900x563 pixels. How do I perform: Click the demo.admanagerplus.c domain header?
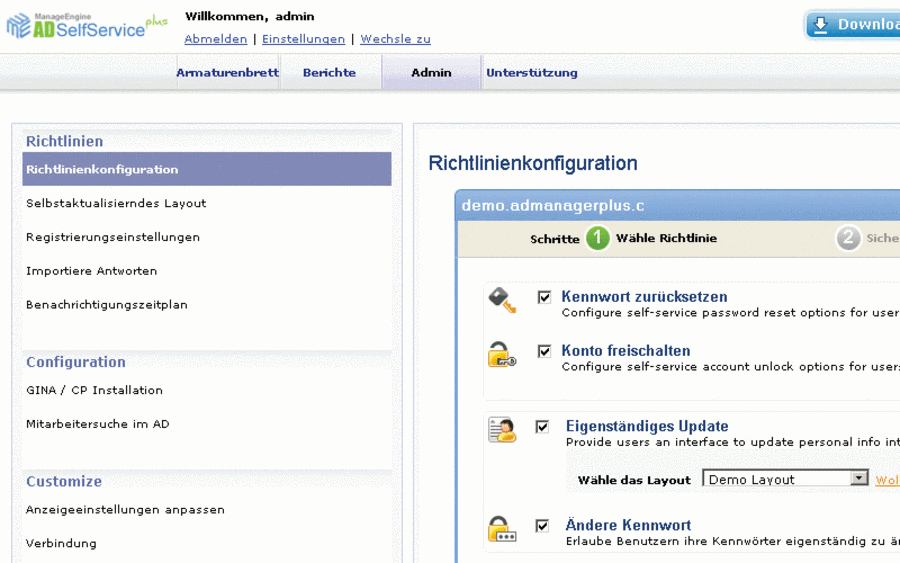553,205
